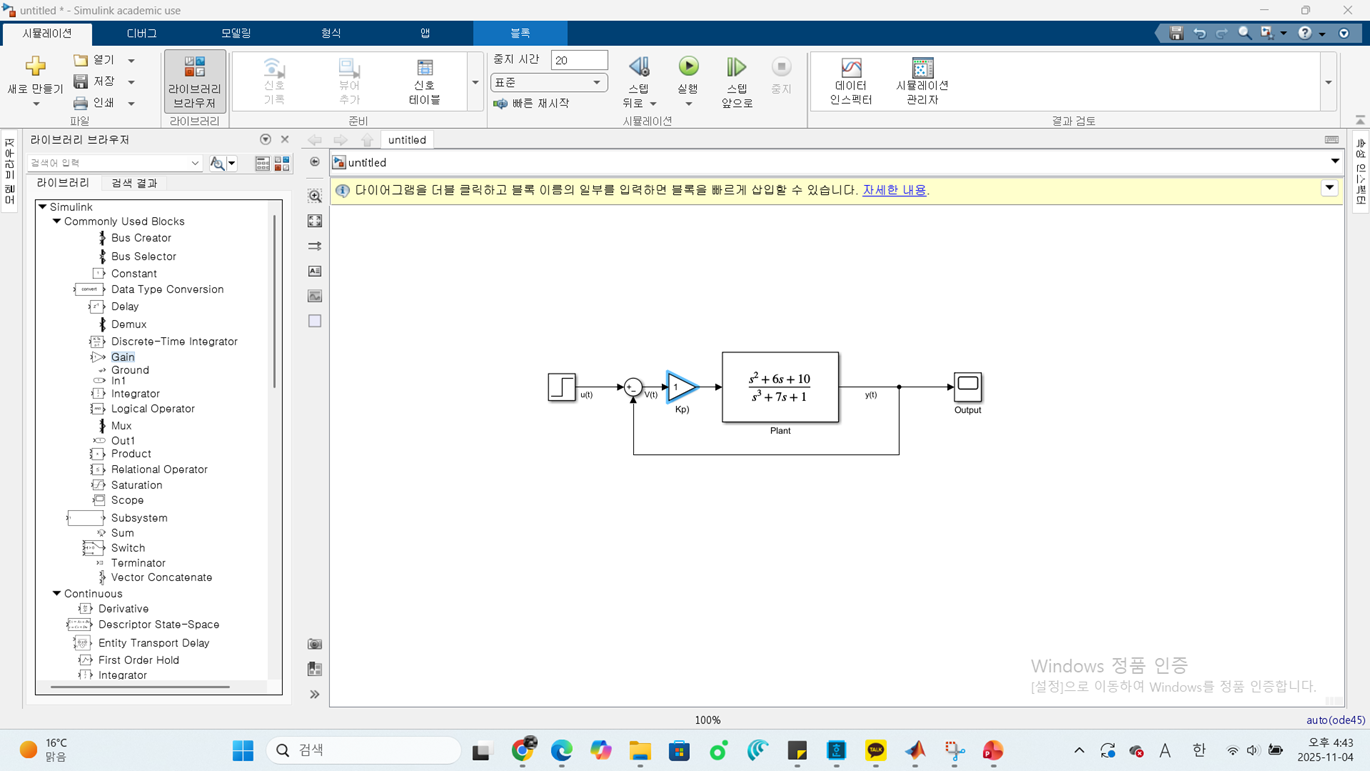Switch to the 블록 ribbon tab
Screen dimensions: 1370x771
[520, 33]
